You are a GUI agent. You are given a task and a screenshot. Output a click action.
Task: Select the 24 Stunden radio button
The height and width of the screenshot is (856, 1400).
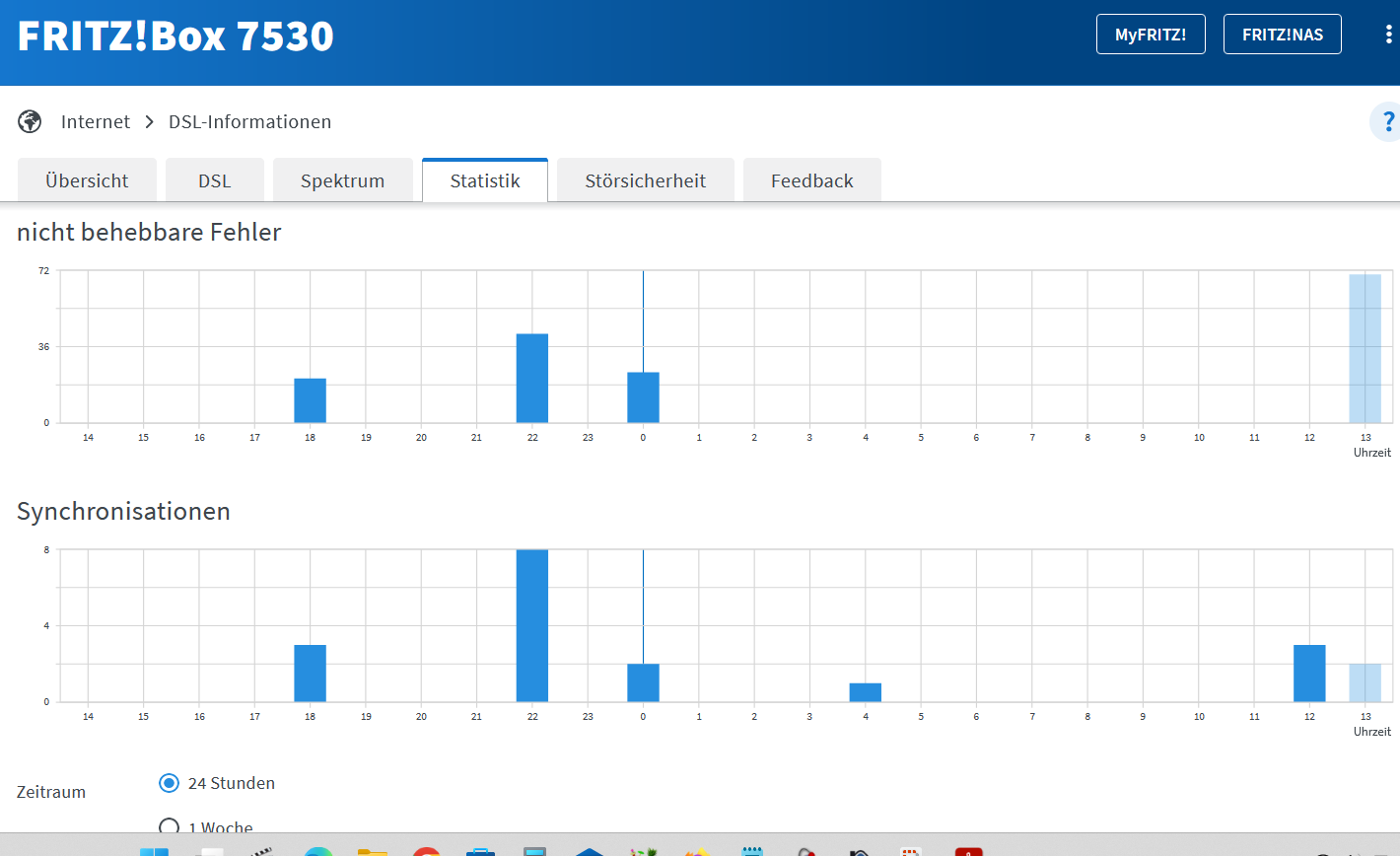[169, 783]
